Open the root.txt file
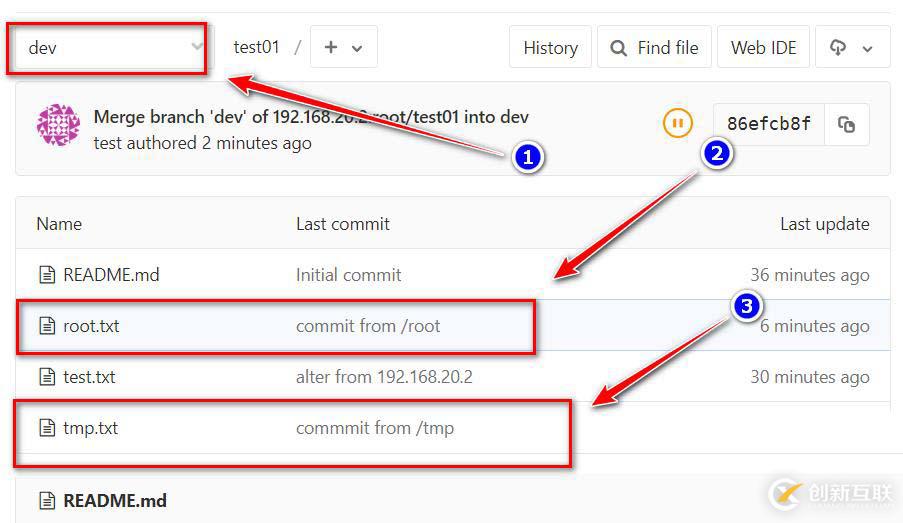Viewport: 903px width, 523px height. point(91,326)
